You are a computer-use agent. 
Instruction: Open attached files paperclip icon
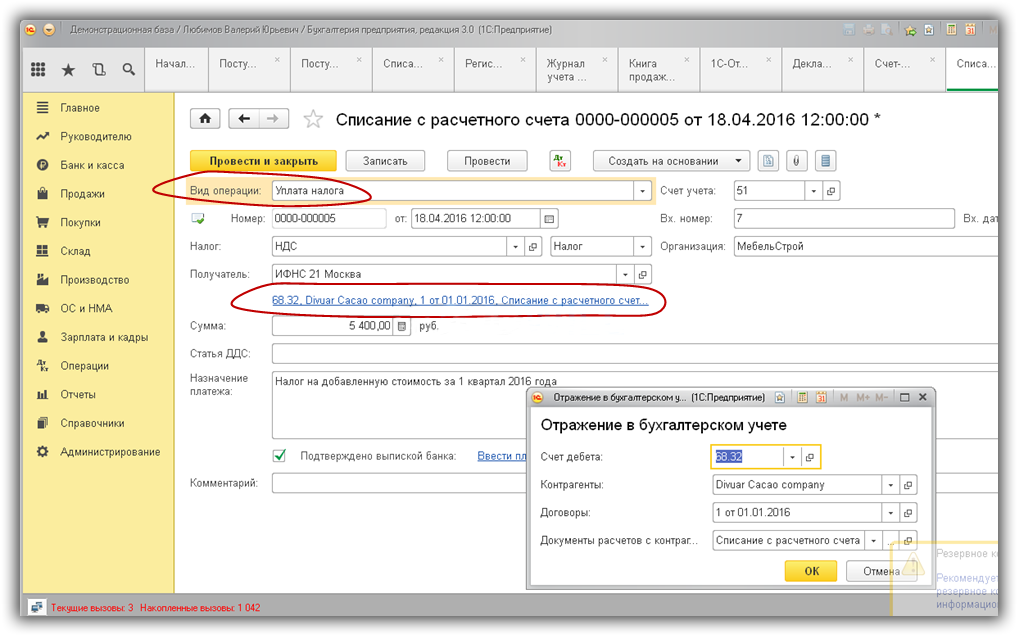pyautogui.click(x=797, y=160)
